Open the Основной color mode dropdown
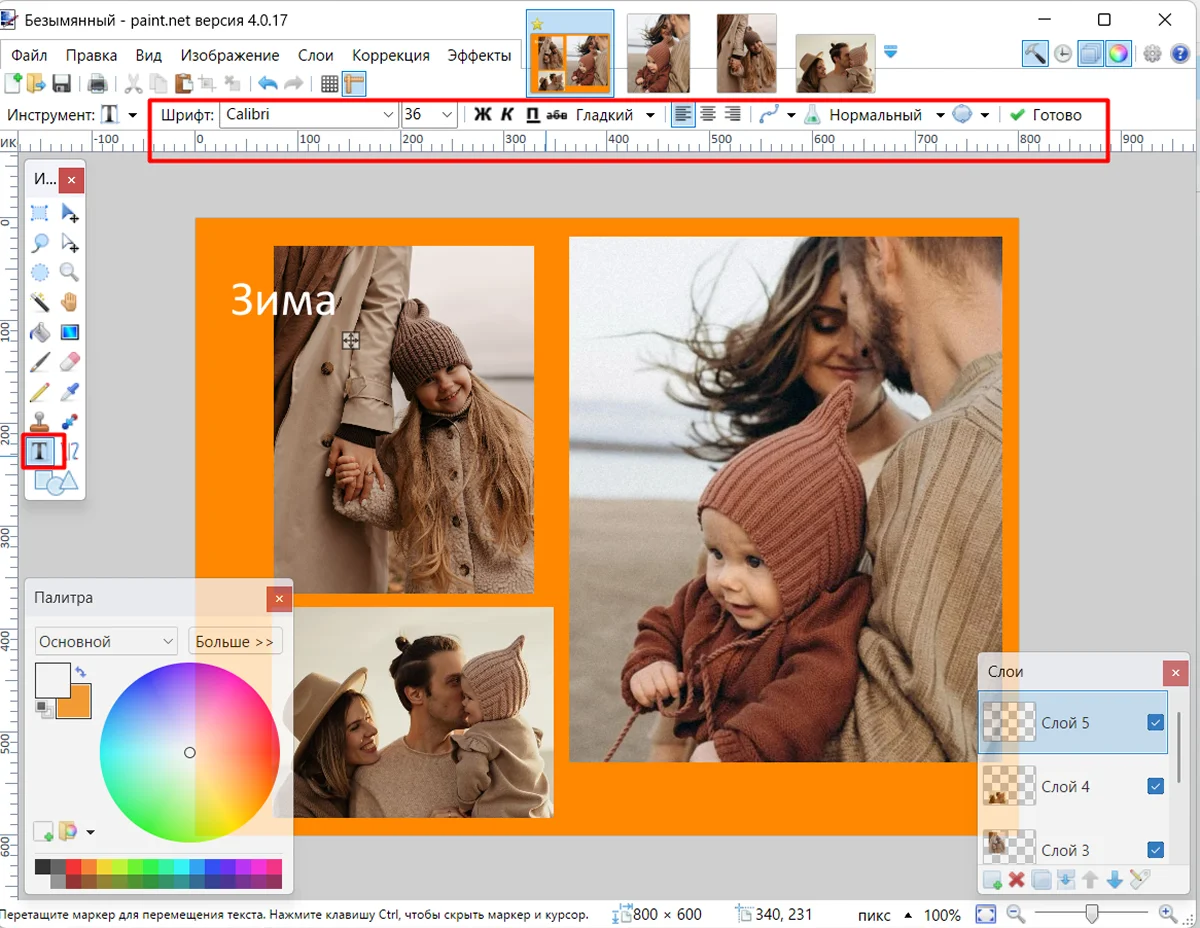1200x928 pixels. click(x=106, y=641)
